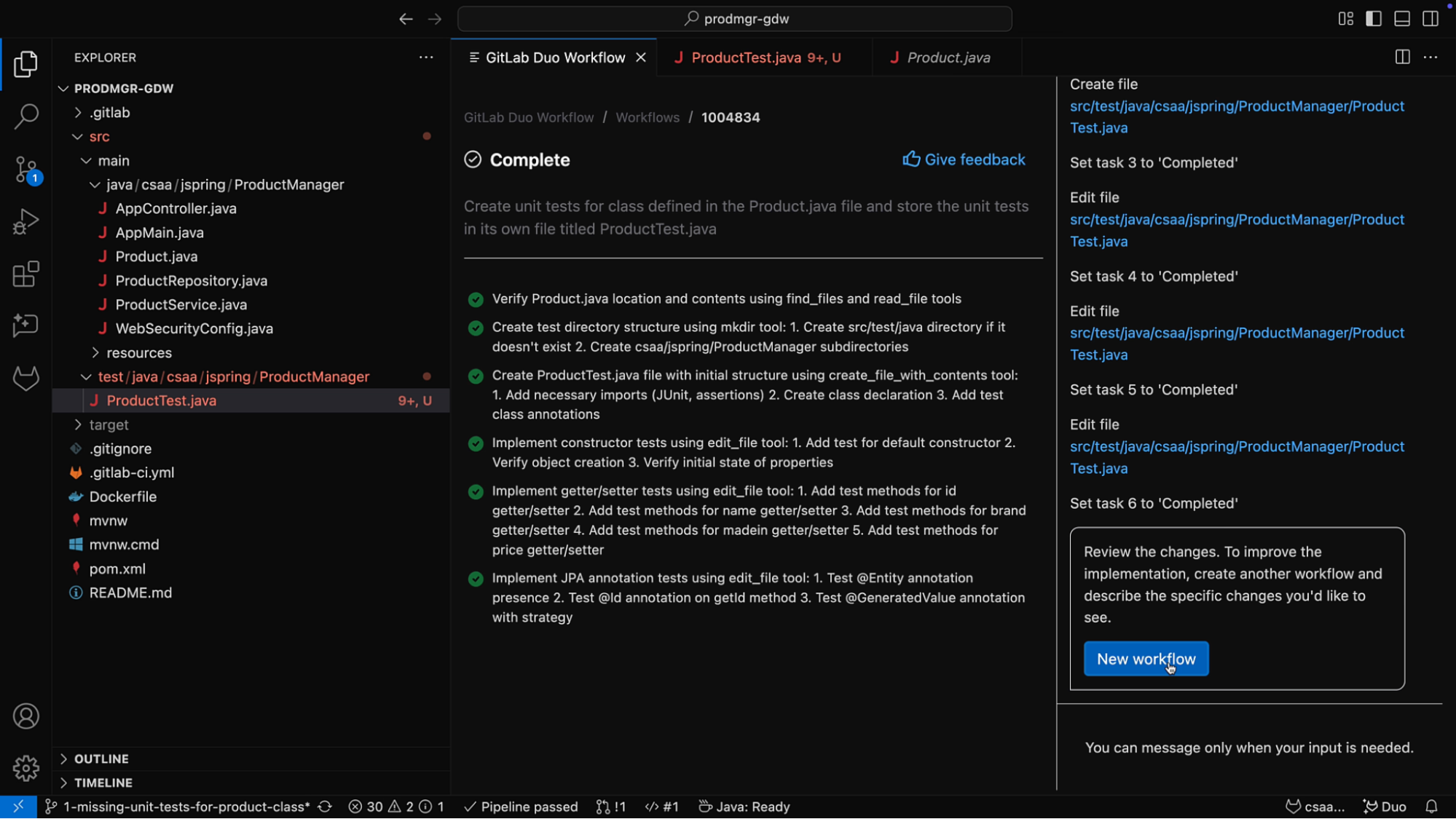Screen dimensions: 1456x819
Task: Open the merge request !1 status item
Action: tap(610, 806)
